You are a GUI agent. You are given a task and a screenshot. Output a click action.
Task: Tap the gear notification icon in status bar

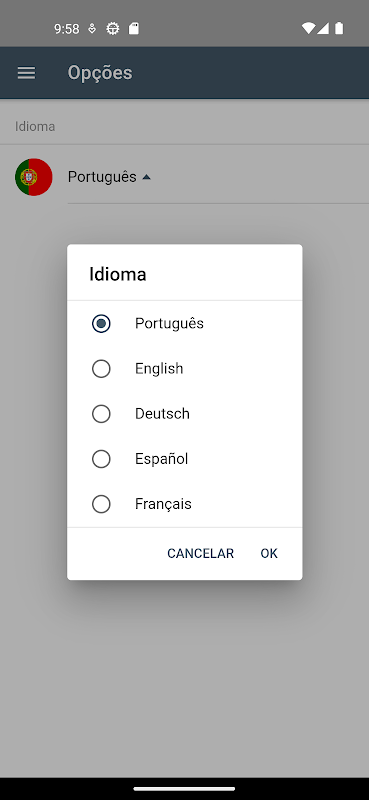coord(113,29)
